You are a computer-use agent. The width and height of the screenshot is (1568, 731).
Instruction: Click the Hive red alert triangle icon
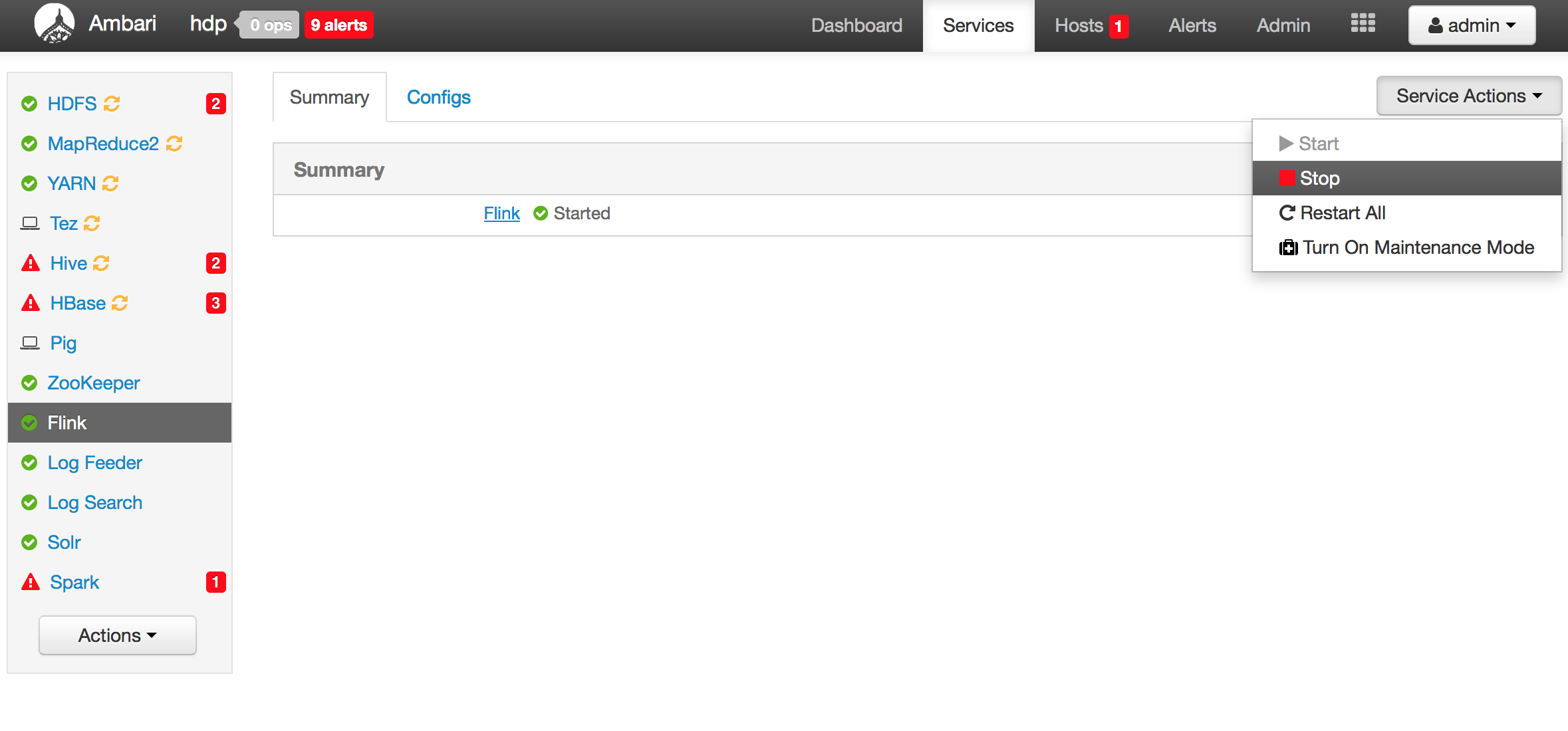pyautogui.click(x=31, y=263)
